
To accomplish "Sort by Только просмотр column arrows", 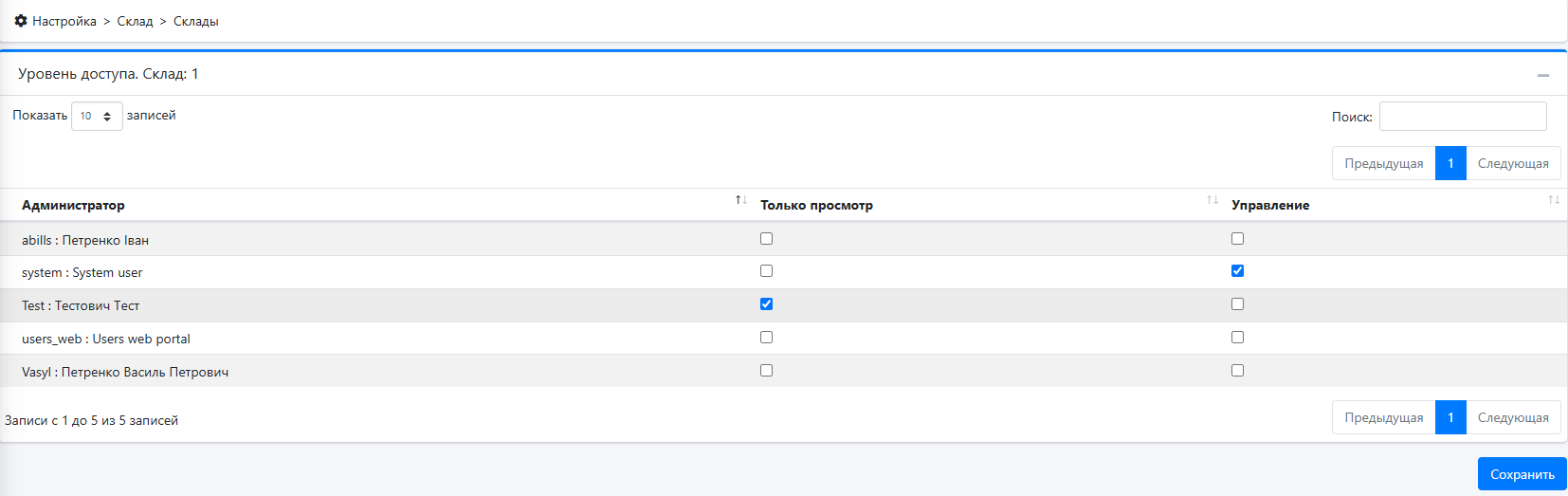I will 1212,200.
